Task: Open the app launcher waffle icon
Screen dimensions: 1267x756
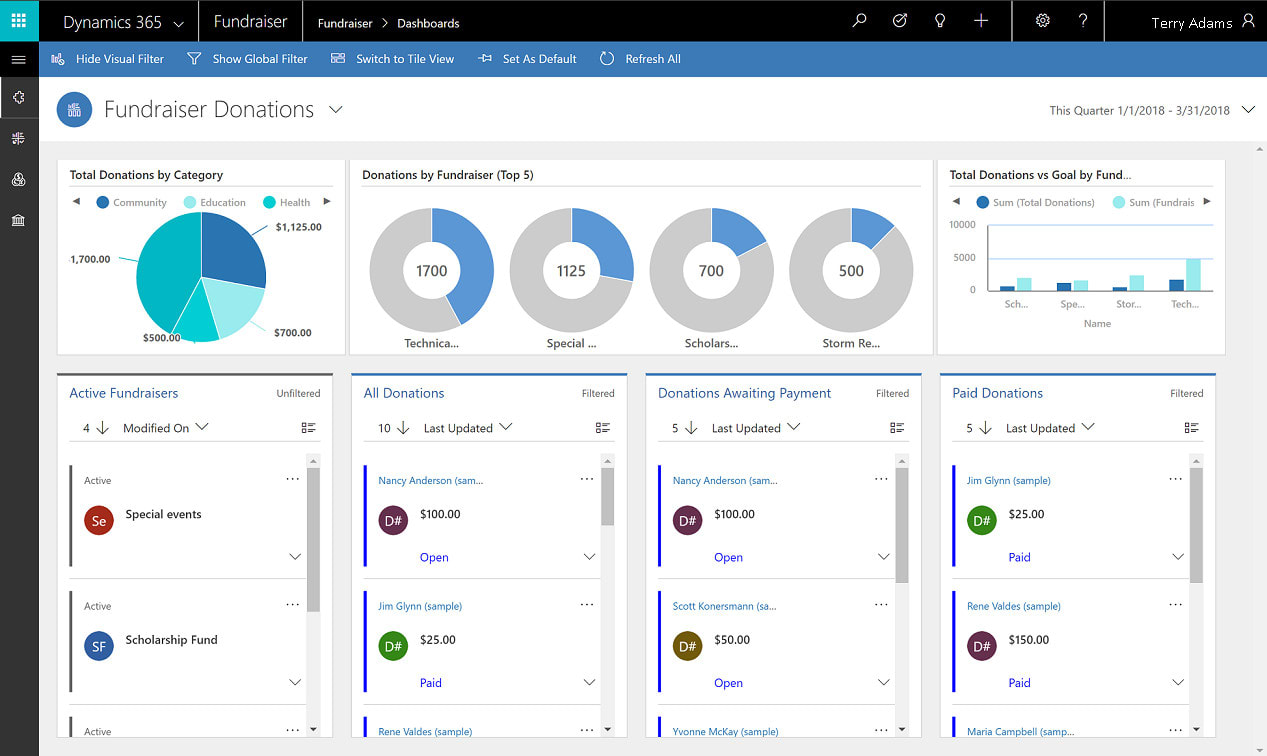Action: coord(19,21)
